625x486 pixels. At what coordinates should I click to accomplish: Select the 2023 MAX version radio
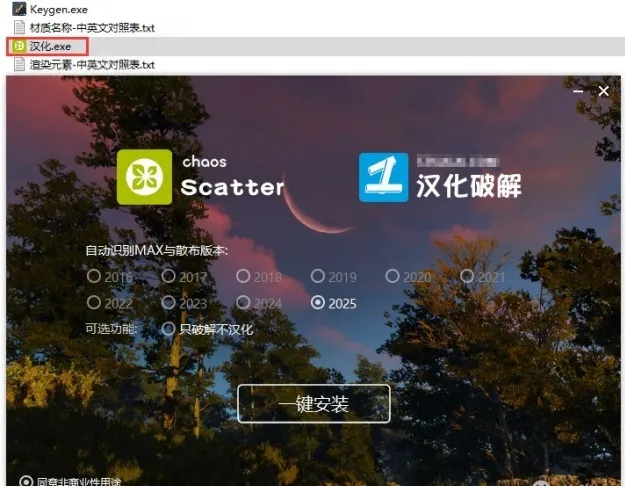pyautogui.click(x=168, y=302)
